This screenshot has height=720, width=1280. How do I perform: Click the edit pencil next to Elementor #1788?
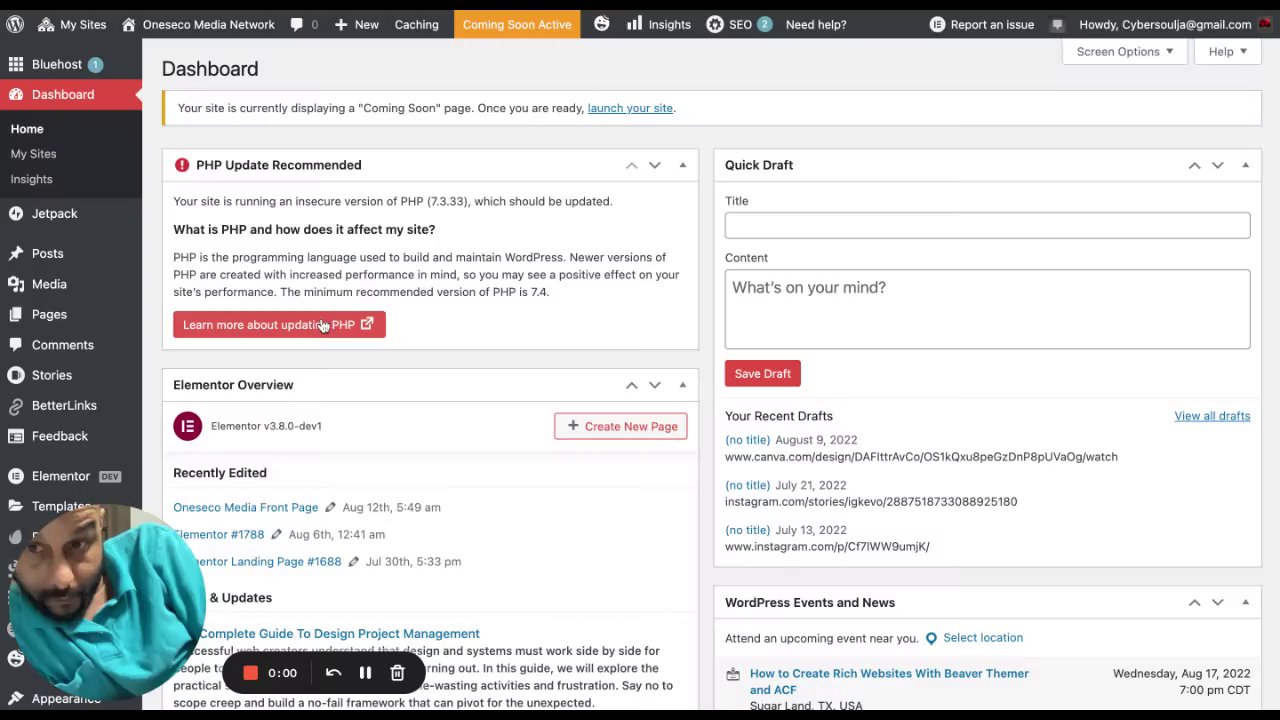click(x=276, y=534)
